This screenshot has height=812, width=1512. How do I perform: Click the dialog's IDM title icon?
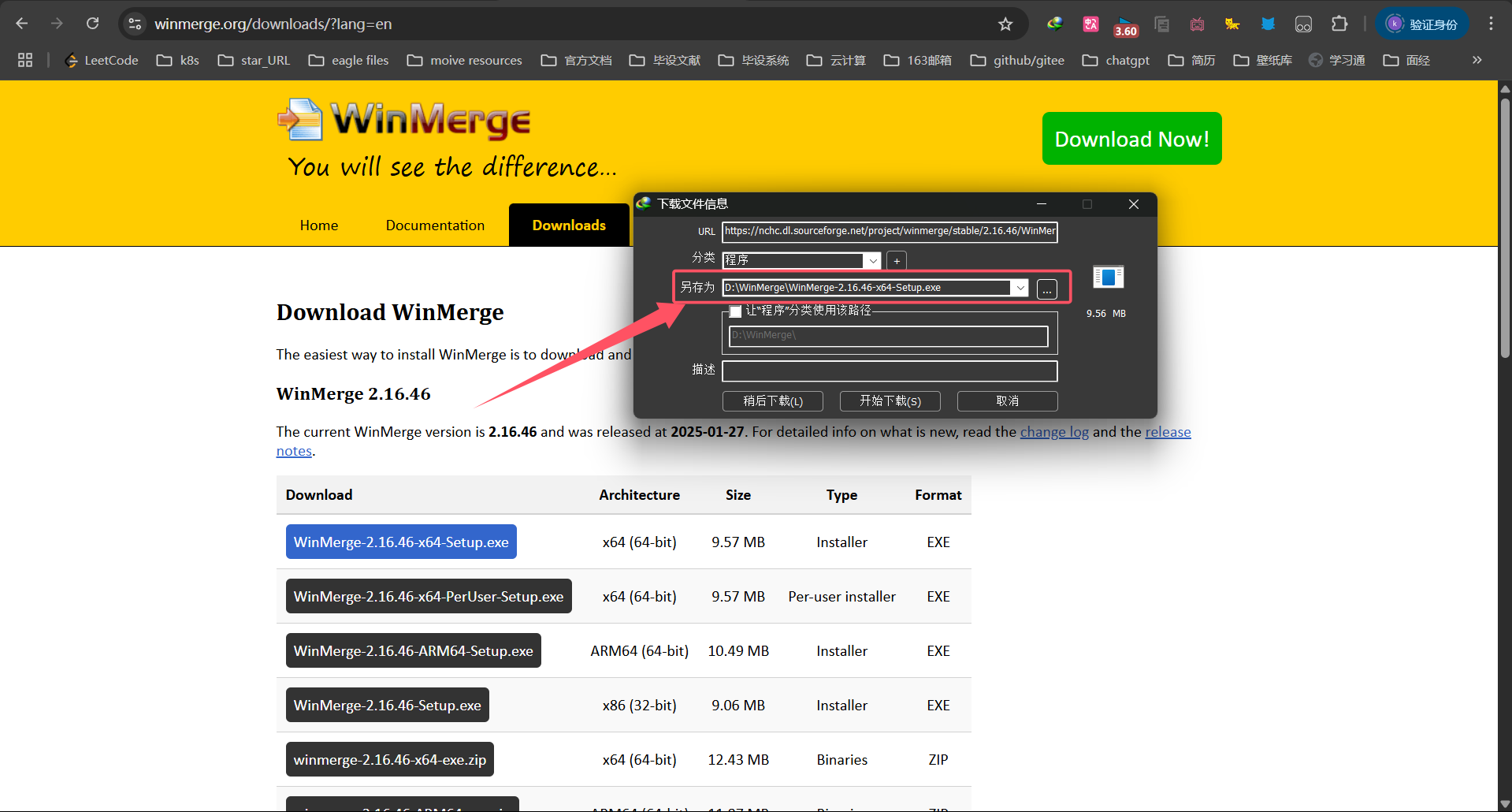[x=644, y=203]
